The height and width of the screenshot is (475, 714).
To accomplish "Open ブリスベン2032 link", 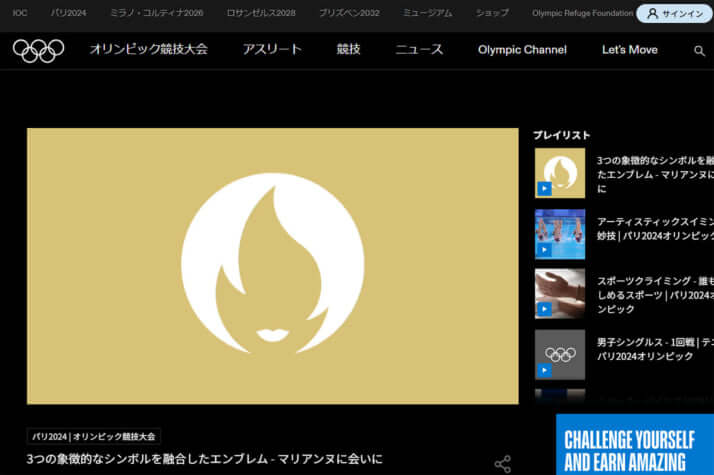I will pos(349,13).
